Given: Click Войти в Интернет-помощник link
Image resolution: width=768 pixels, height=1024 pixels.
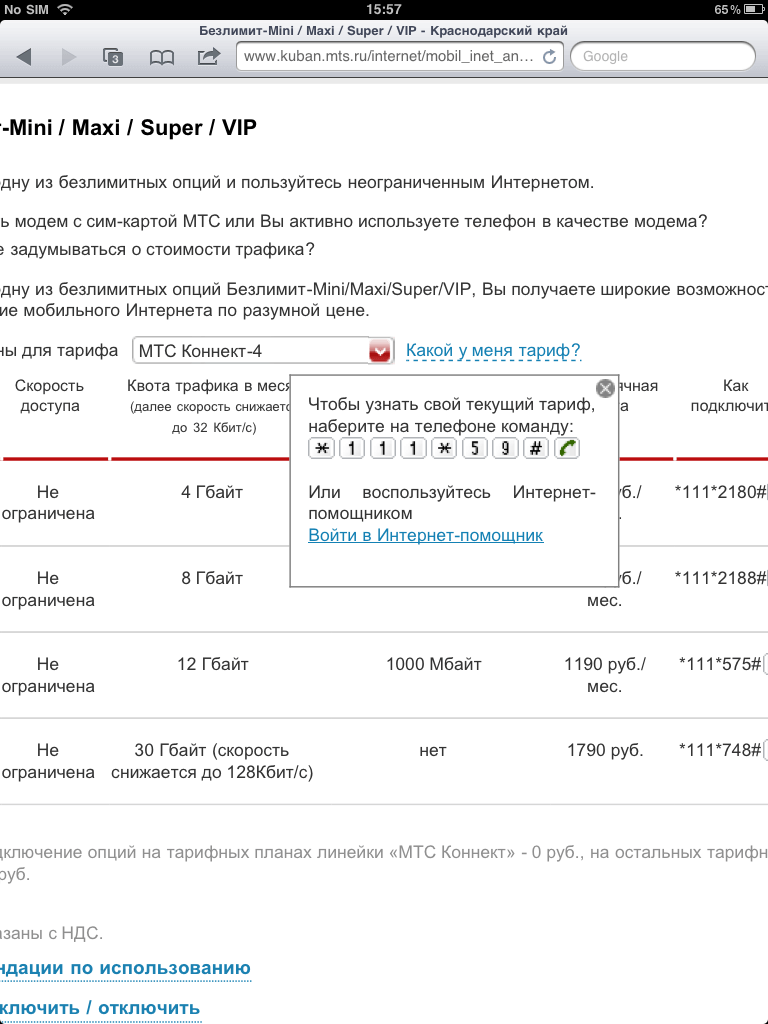Looking at the screenshot, I should coord(425,535).
